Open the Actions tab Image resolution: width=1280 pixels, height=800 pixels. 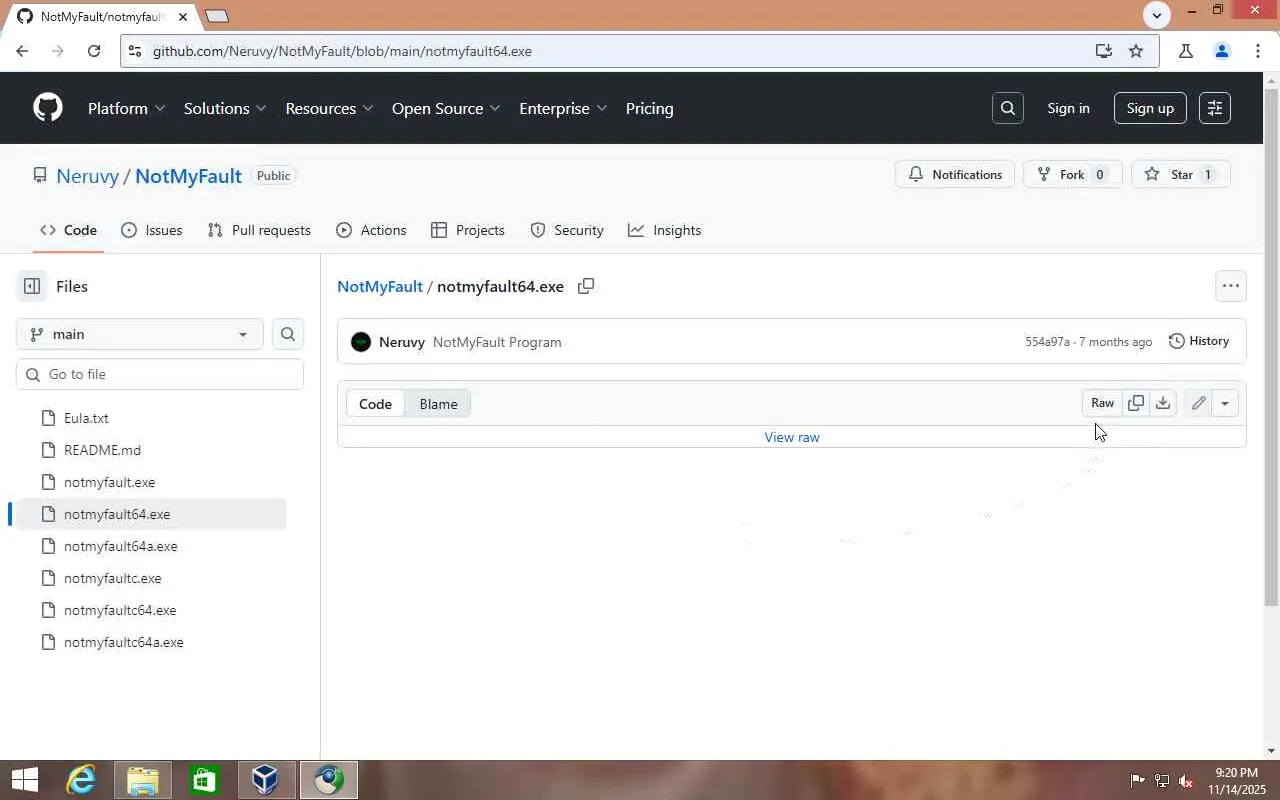371,230
